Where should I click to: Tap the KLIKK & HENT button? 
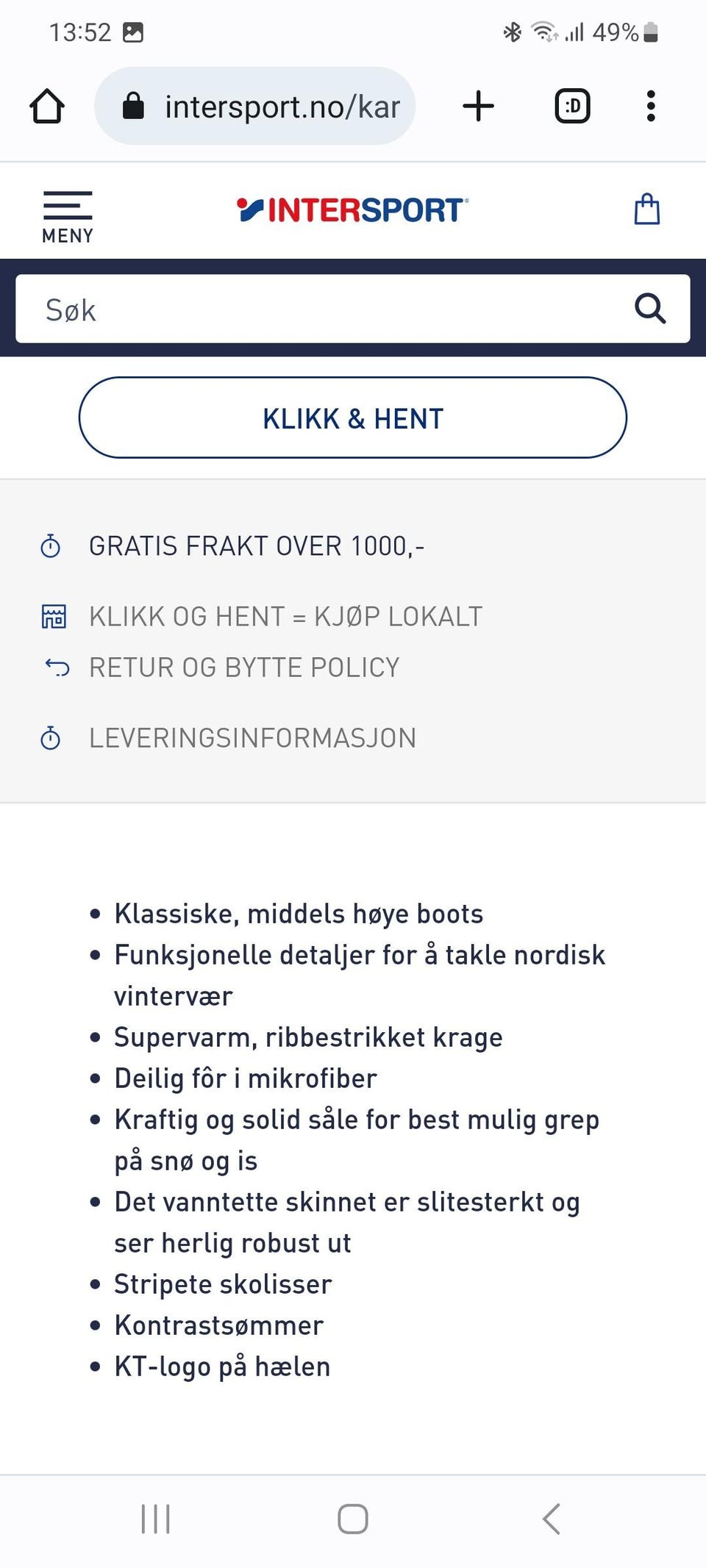(353, 418)
